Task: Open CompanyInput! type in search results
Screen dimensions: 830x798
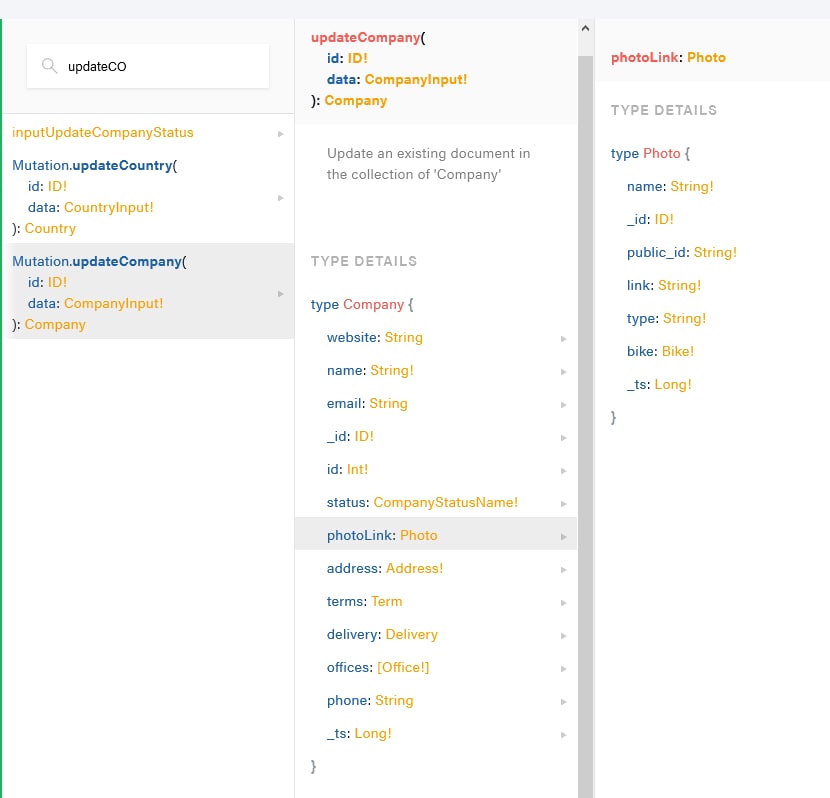Action: coord(113,303)
